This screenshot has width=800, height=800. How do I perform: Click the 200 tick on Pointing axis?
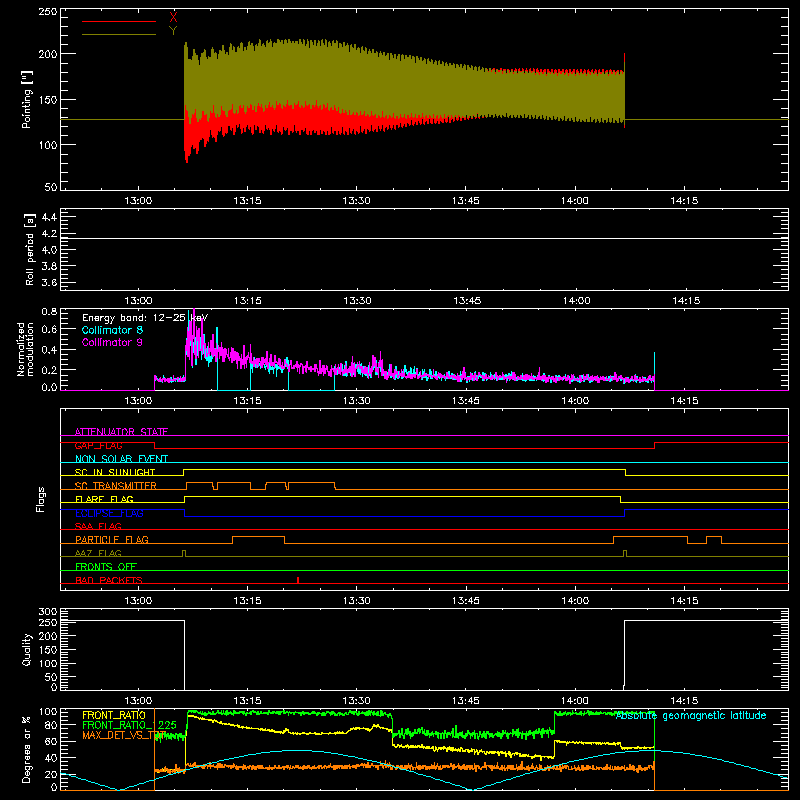(x=48, y=54)
